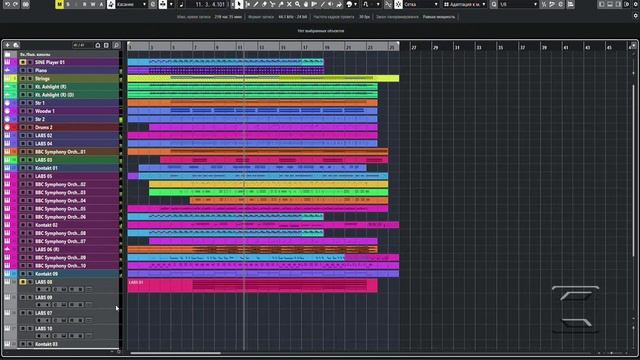This screenshot has width=640, height=360.
Task: Select the Zoom magnifier tool
Action: click(297, 4)
